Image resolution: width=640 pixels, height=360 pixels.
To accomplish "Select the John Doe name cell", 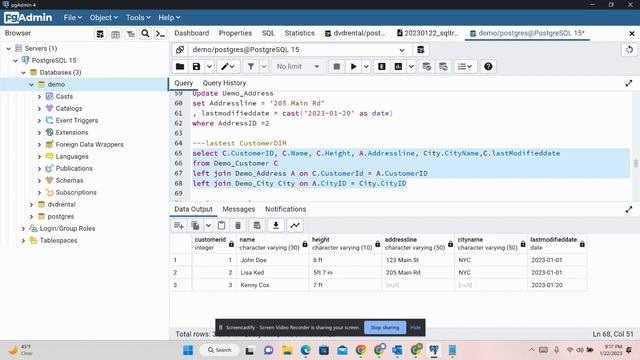I will (273, 260).
